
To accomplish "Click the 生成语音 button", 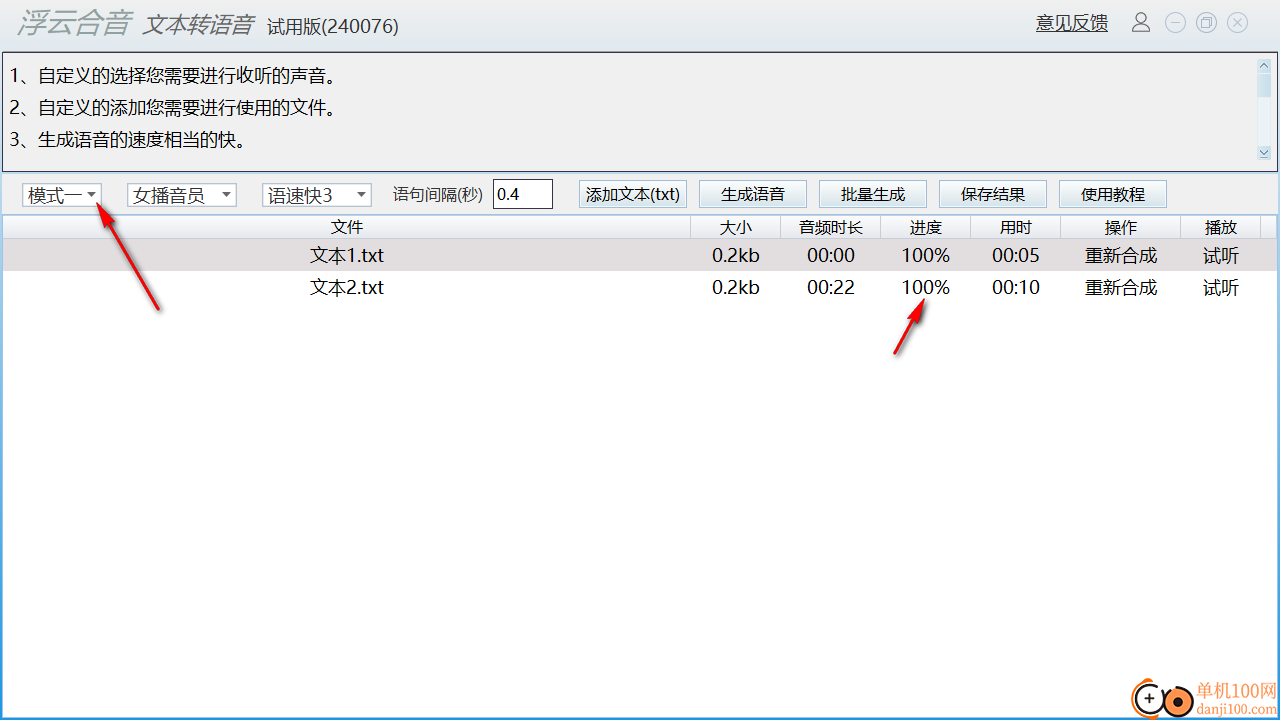I will point(753,194).
